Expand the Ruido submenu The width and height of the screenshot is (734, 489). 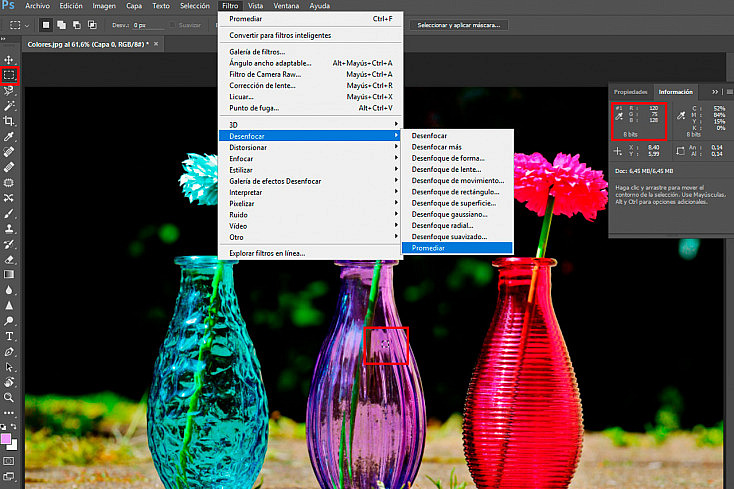click(x=309, y=215)
